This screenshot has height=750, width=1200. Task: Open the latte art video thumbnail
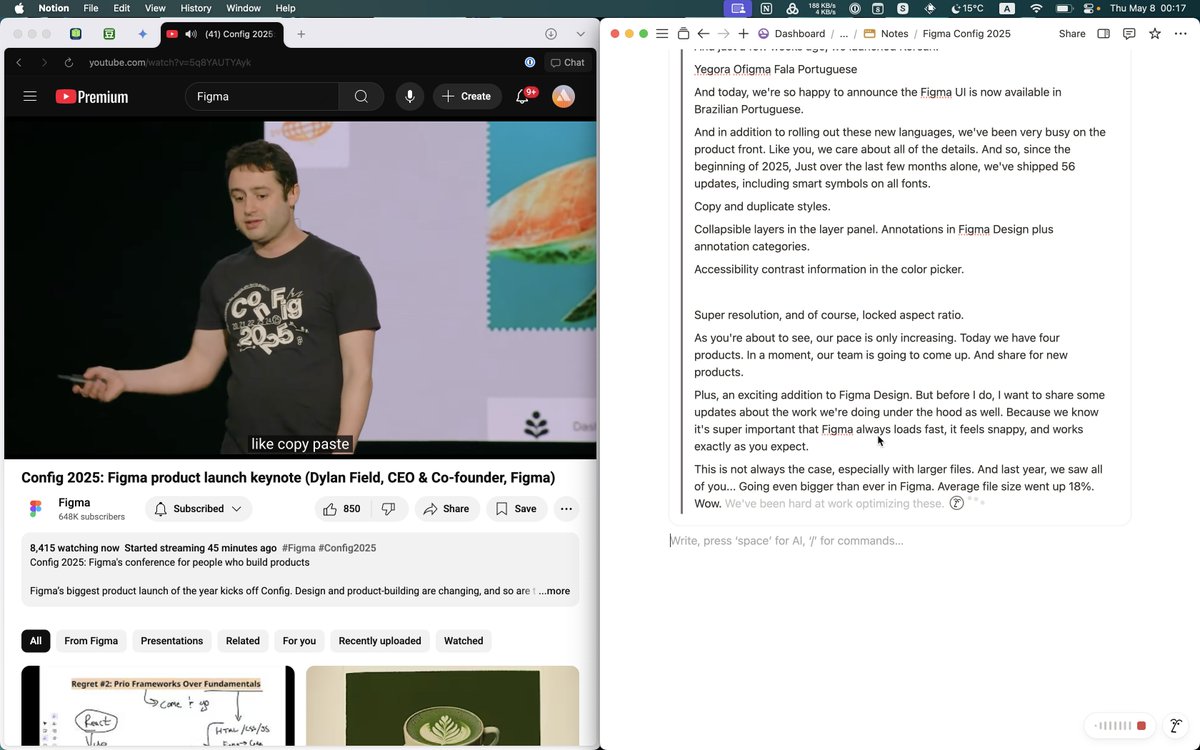(443, 706)
